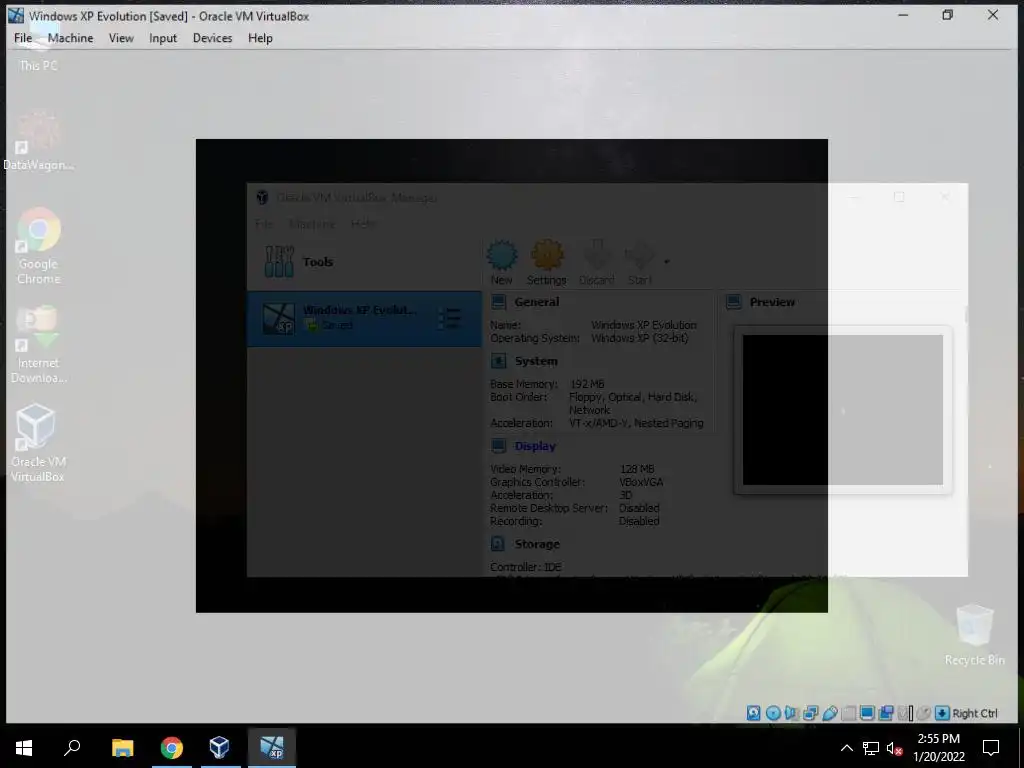
Task: Select the Internet Download desktop shortcut
Action: pyautogui.click(x=38, y=345)
